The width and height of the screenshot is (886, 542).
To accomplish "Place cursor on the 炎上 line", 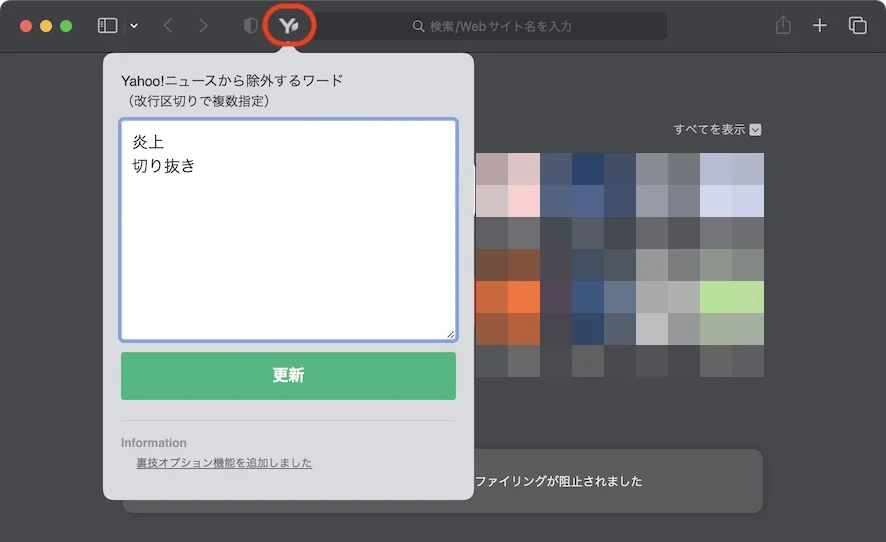I will pos(149,143).
